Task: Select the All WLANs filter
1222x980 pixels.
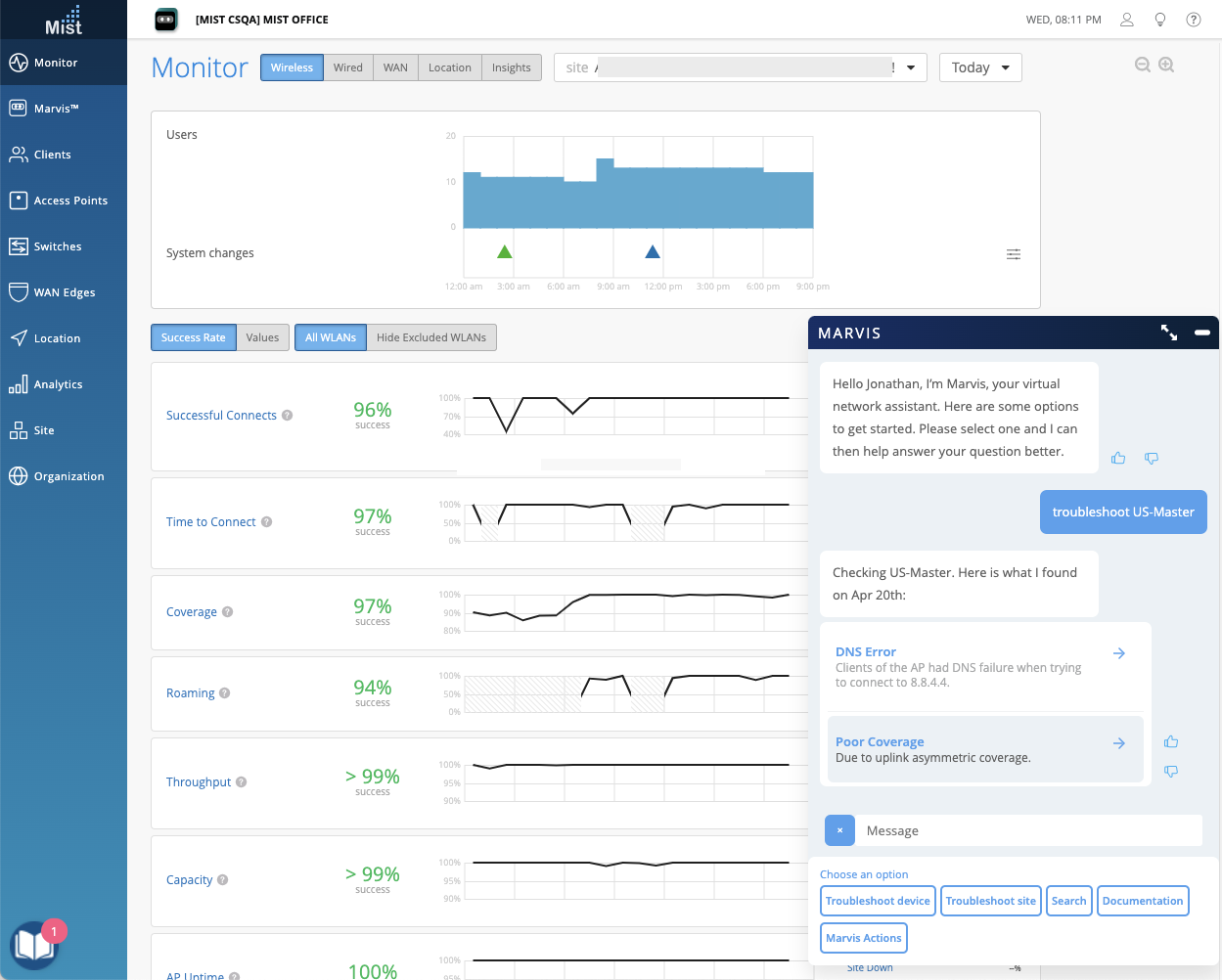Action: [x=331, y=337]
